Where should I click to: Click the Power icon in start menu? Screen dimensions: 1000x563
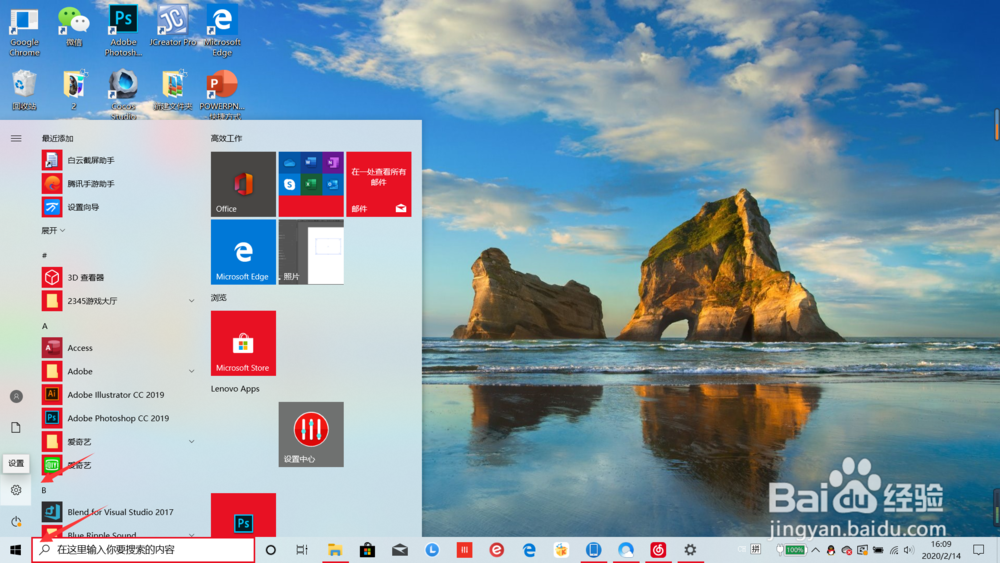pyautogui.click(x=16, y=522)
